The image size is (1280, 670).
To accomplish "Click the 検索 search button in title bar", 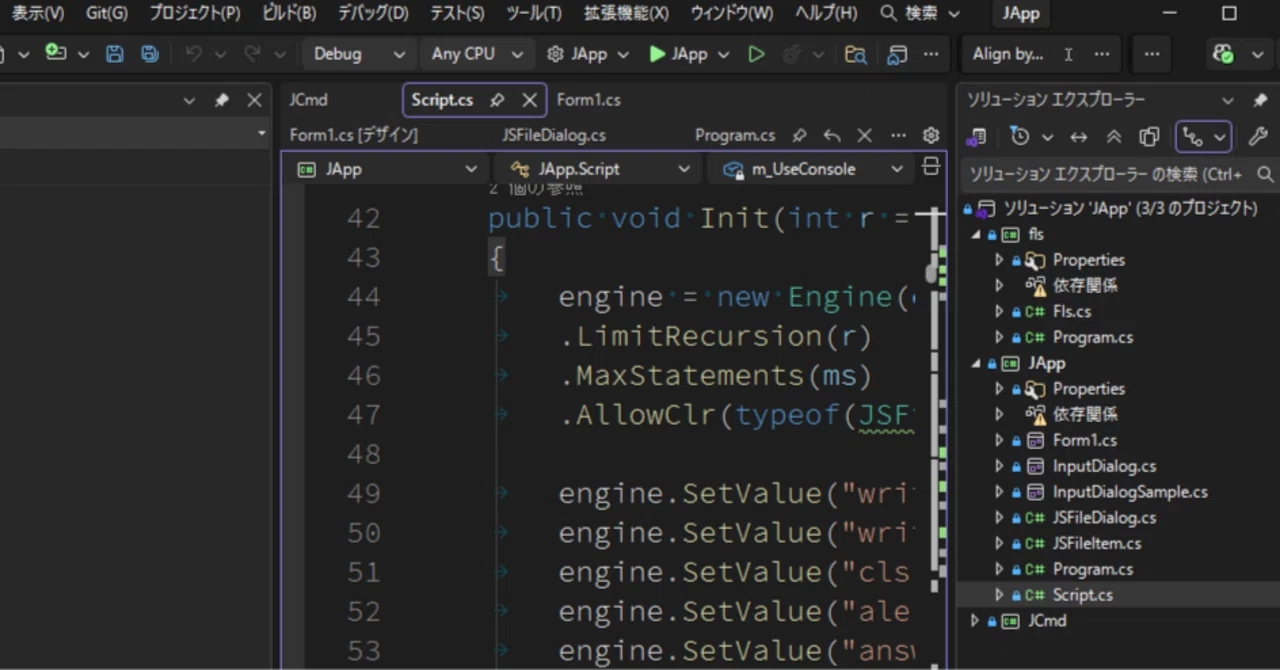I will pos(920,13).
